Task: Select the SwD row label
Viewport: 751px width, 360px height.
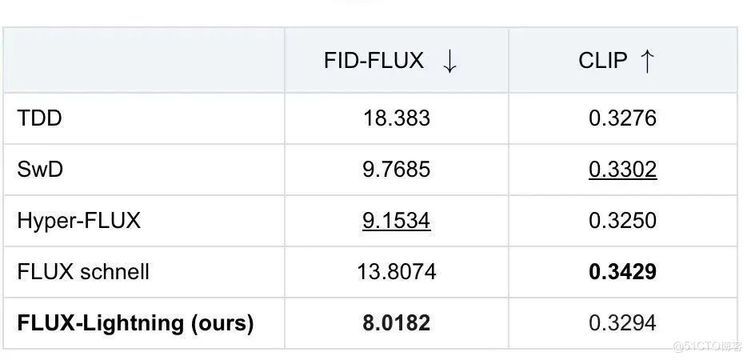Action: tap(40, 169)
